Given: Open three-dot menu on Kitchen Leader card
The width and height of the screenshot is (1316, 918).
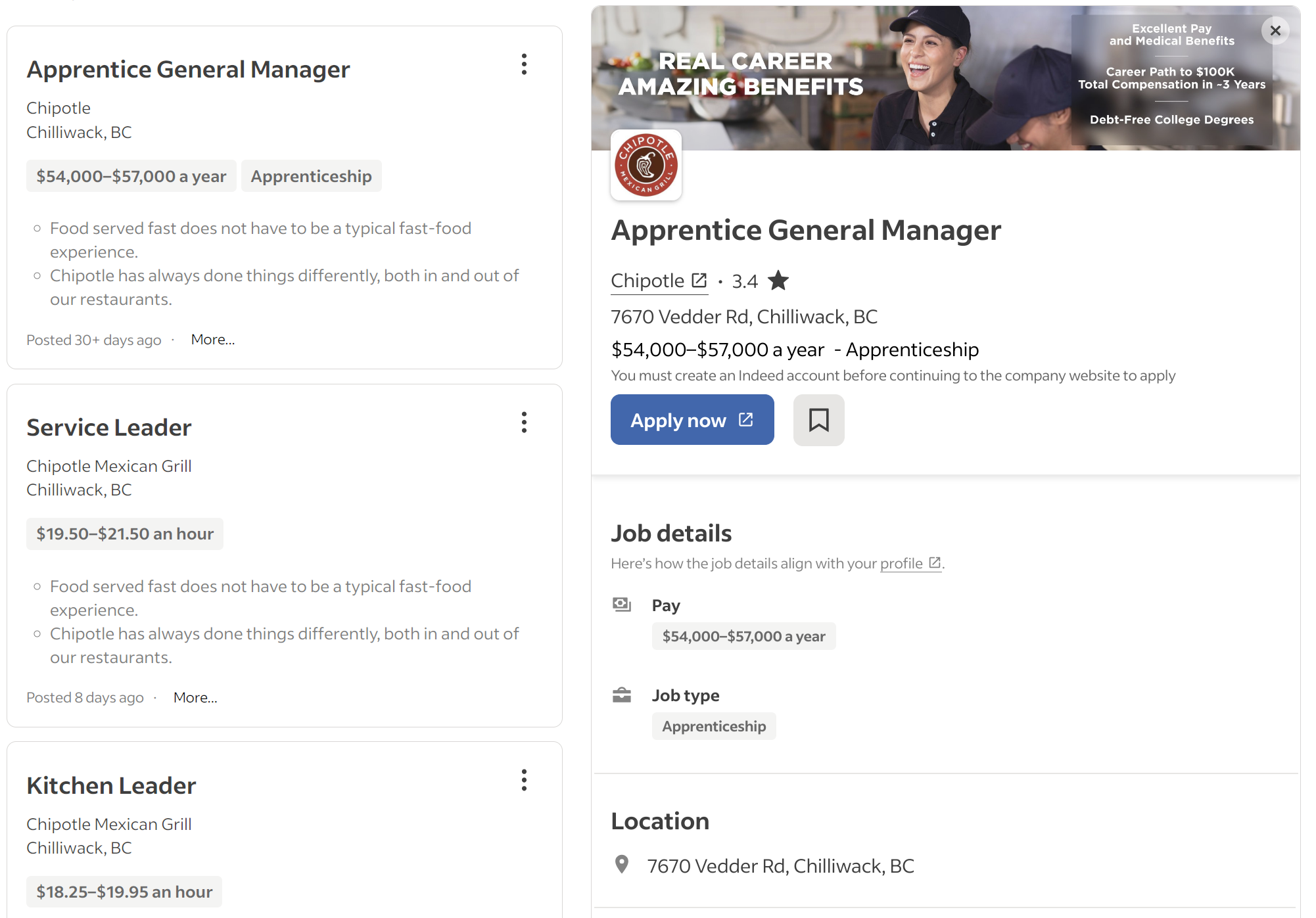Looking at the screenshot, I should tap(524, 780).
